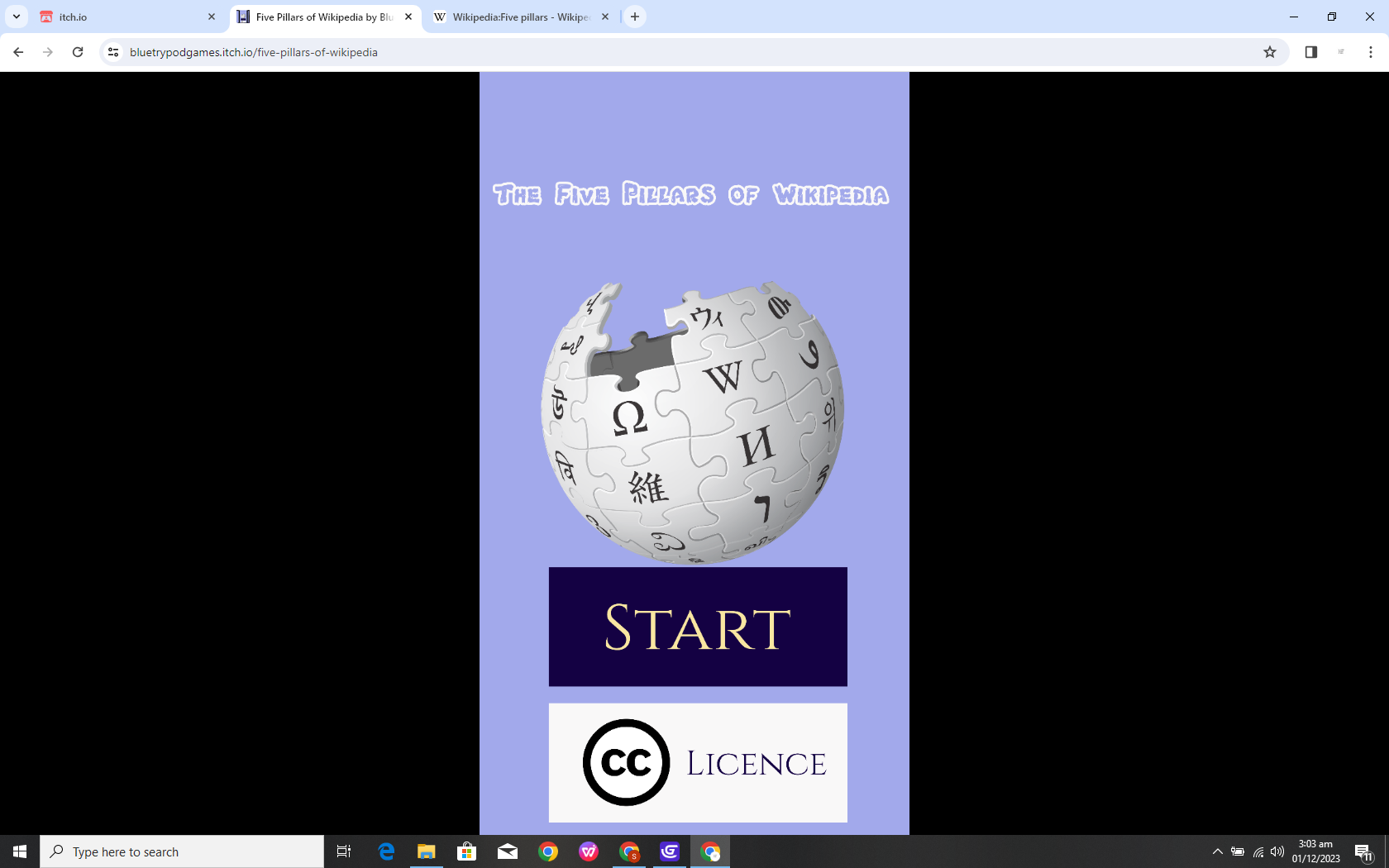
Task: Expand the tab search dropdown arrow
Action: pos(17,17)
